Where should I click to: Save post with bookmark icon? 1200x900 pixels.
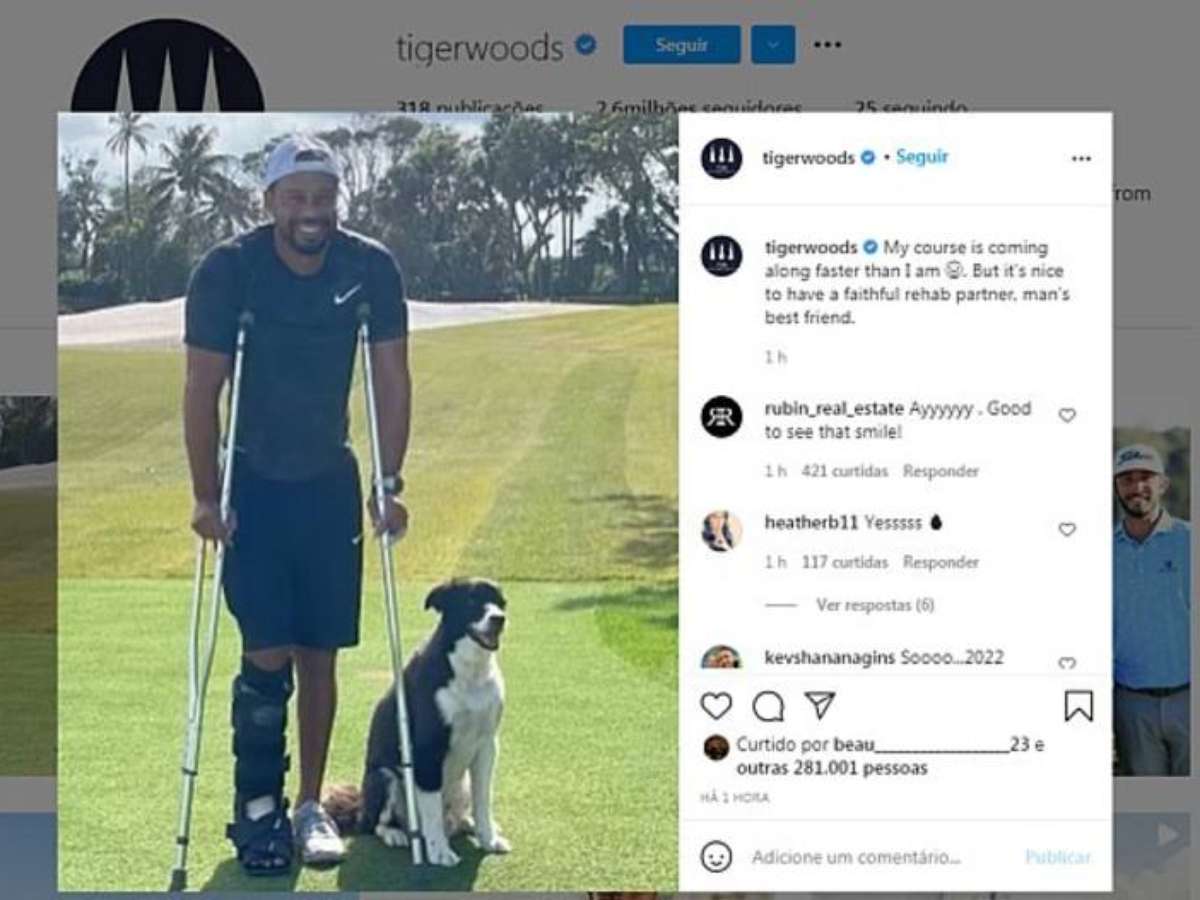(1079, 706)
